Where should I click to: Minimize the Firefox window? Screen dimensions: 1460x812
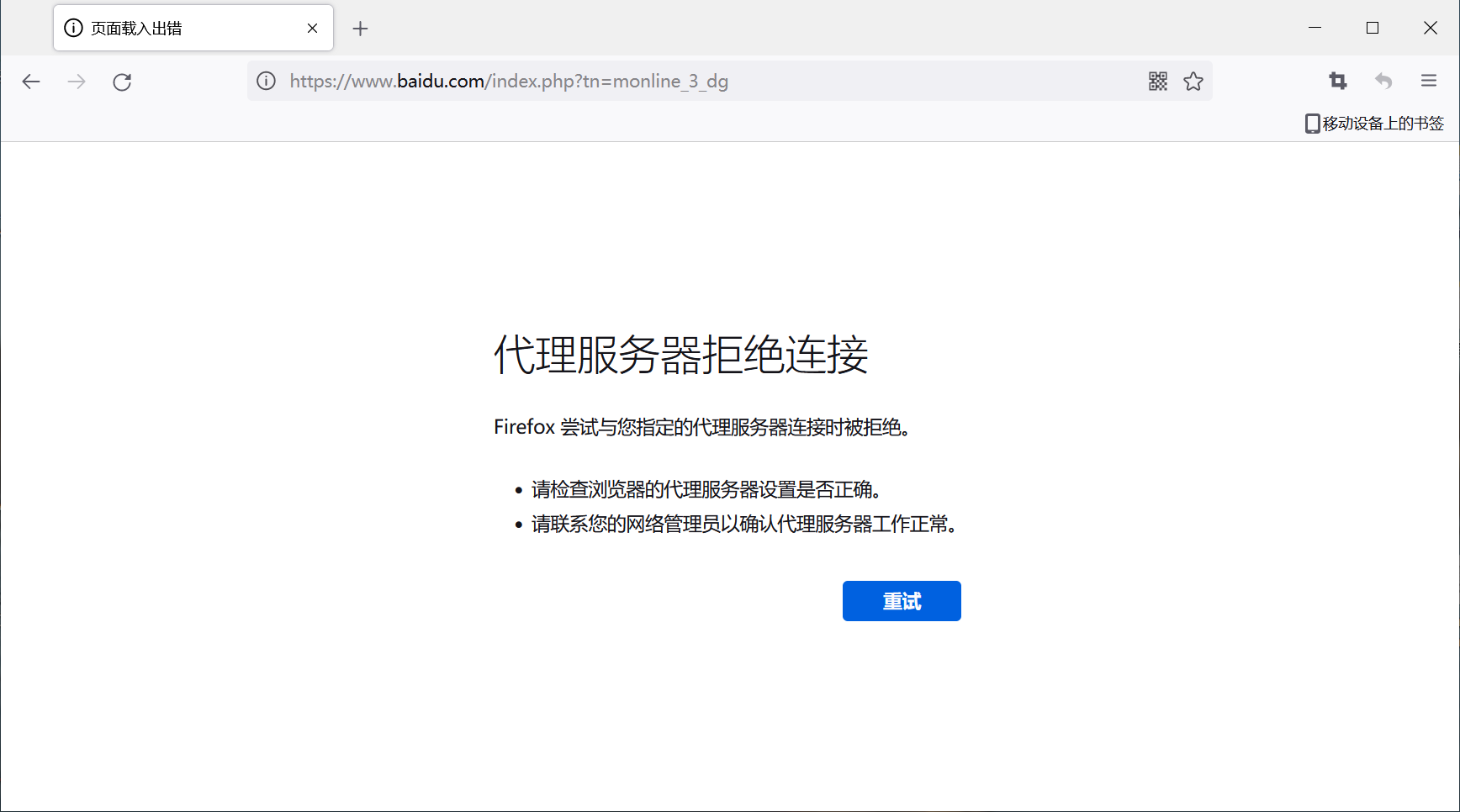tap(1315, 28)
